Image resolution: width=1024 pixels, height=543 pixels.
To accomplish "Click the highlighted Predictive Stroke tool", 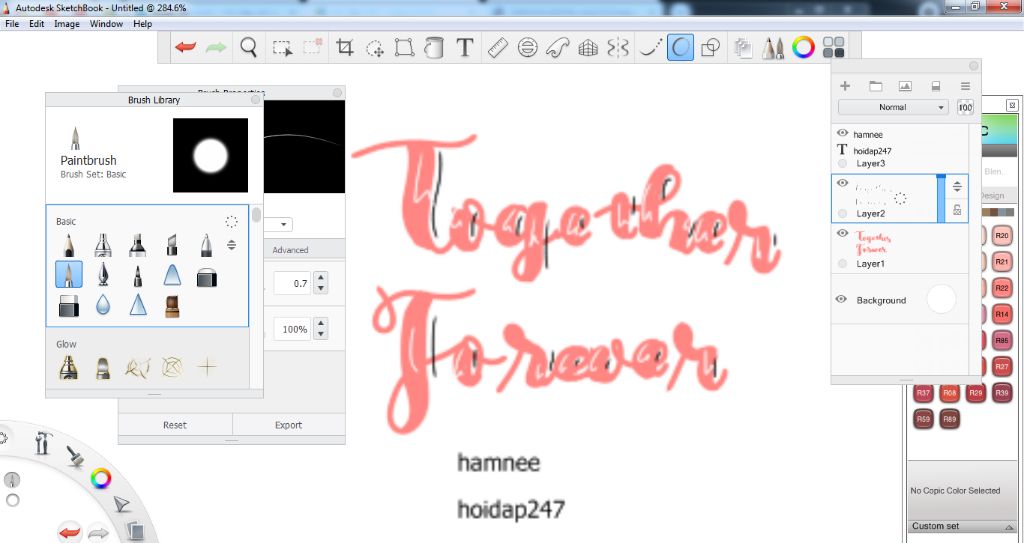I will click(680, 48).
